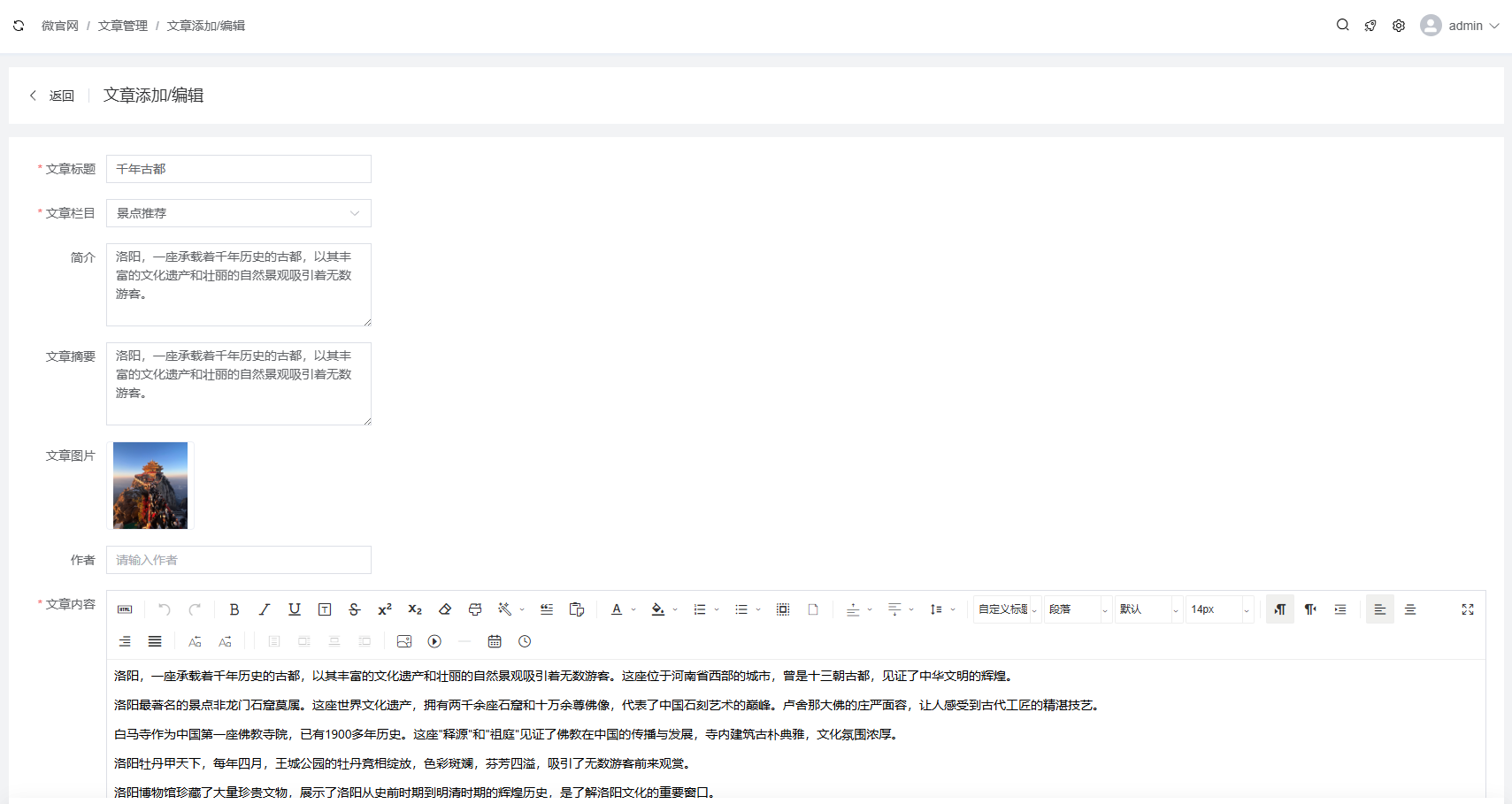Click the auto-typeset magic wand icon
Viewport: 1512px width, 804px height.
click(x=504, y=609)
